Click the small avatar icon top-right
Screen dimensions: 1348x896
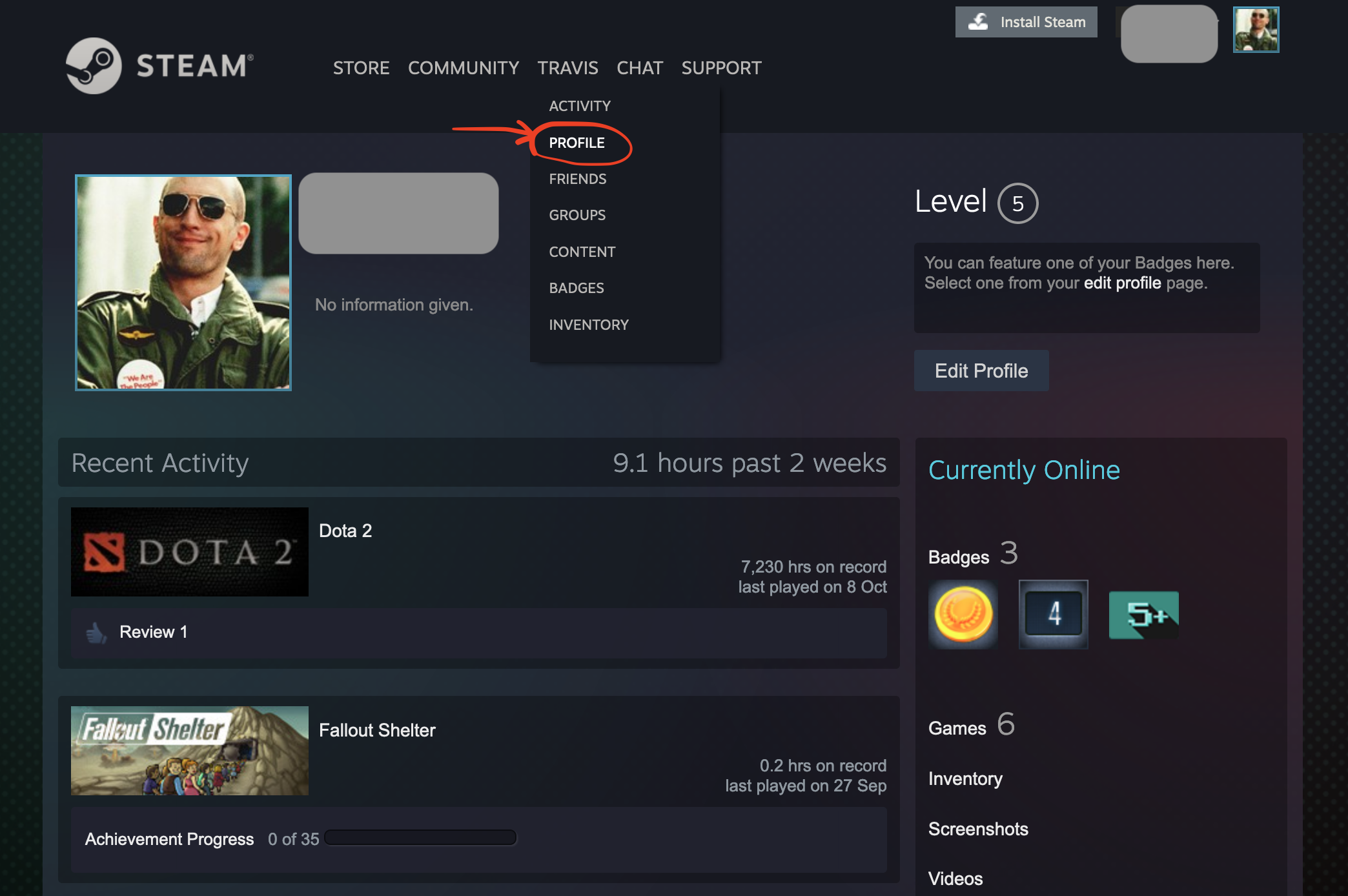[1255, 30]
